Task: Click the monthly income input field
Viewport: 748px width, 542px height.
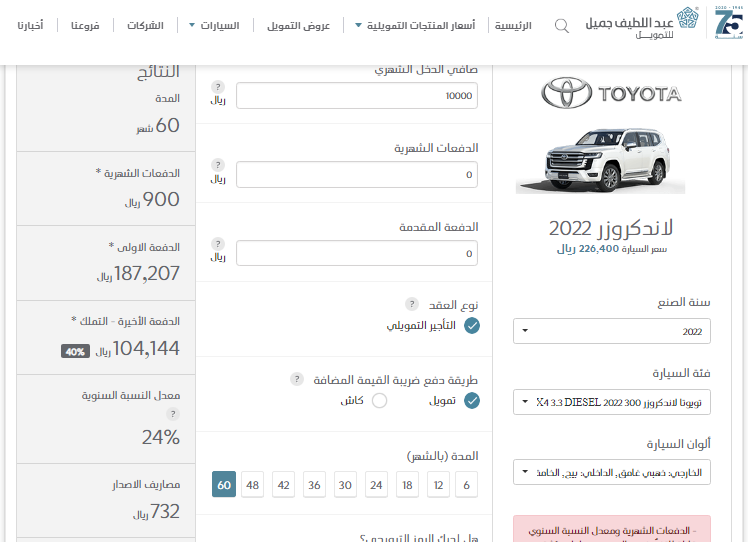Action: point(357,95)
